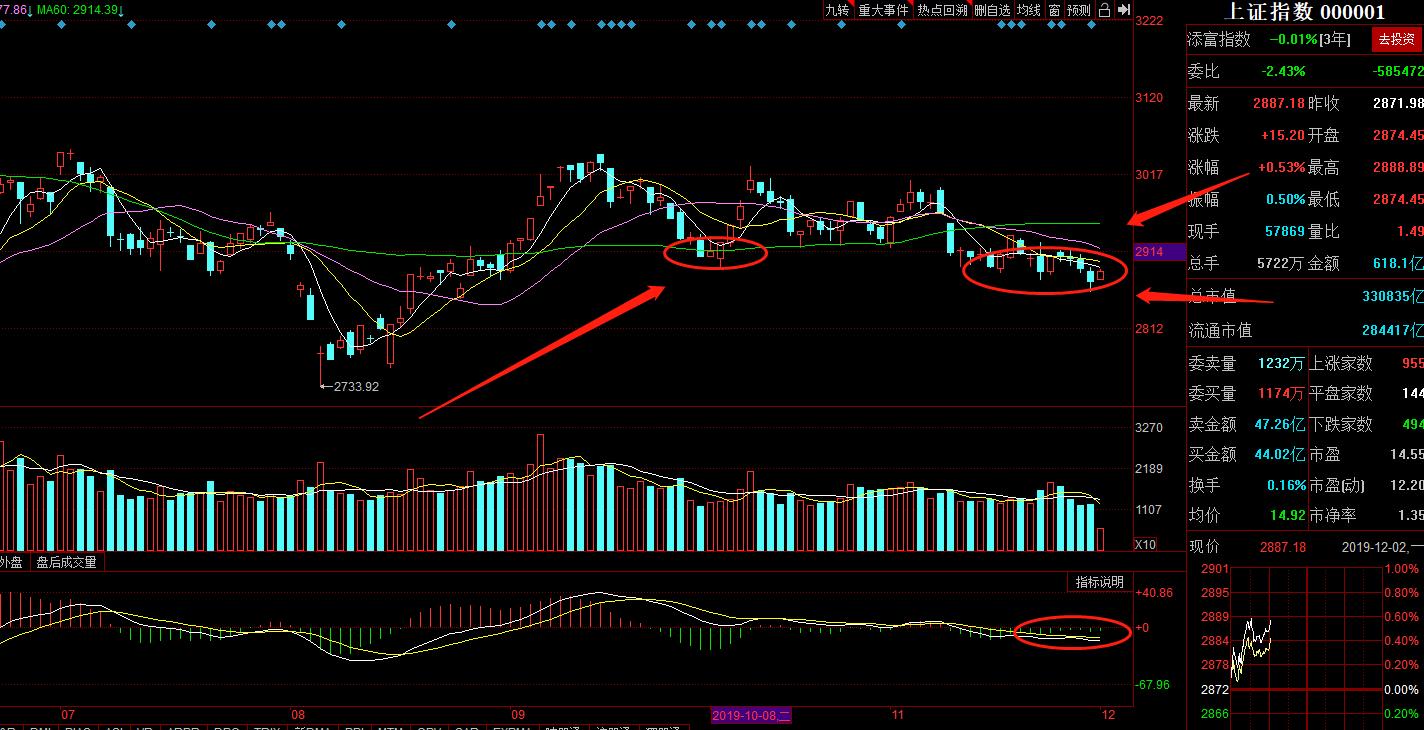Click the 2189 volume axis value

(x=1150, y=468)
